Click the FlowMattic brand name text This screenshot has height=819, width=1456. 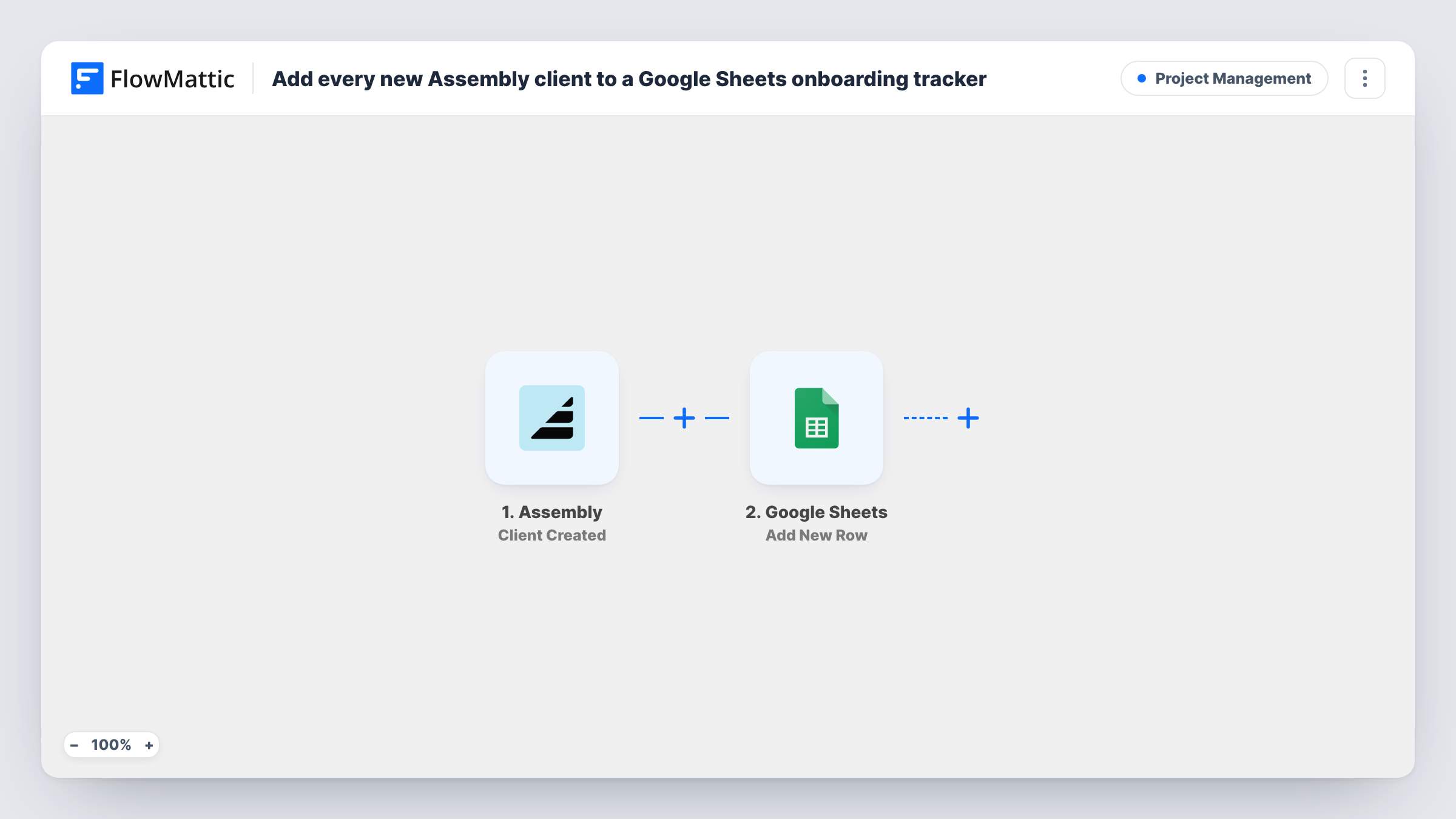tap(172, 79)
